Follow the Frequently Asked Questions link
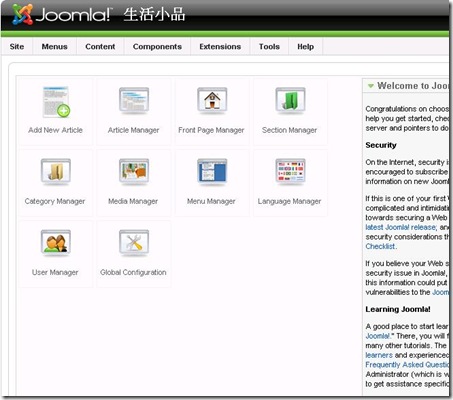 click(x=407, y=365)
